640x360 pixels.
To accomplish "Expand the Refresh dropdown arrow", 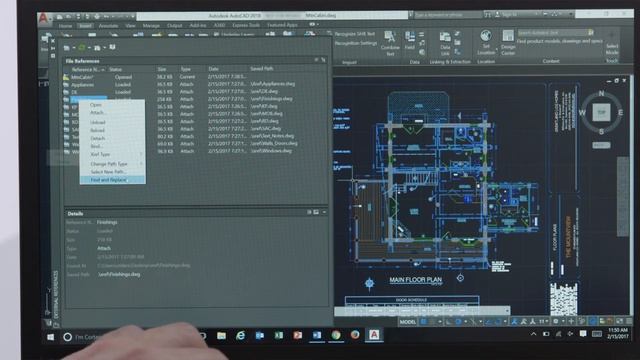I will (x=89, y=48).
